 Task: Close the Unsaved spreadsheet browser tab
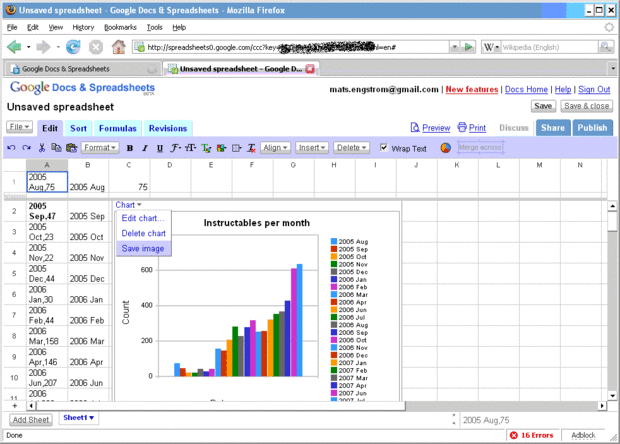click(310, 69)
